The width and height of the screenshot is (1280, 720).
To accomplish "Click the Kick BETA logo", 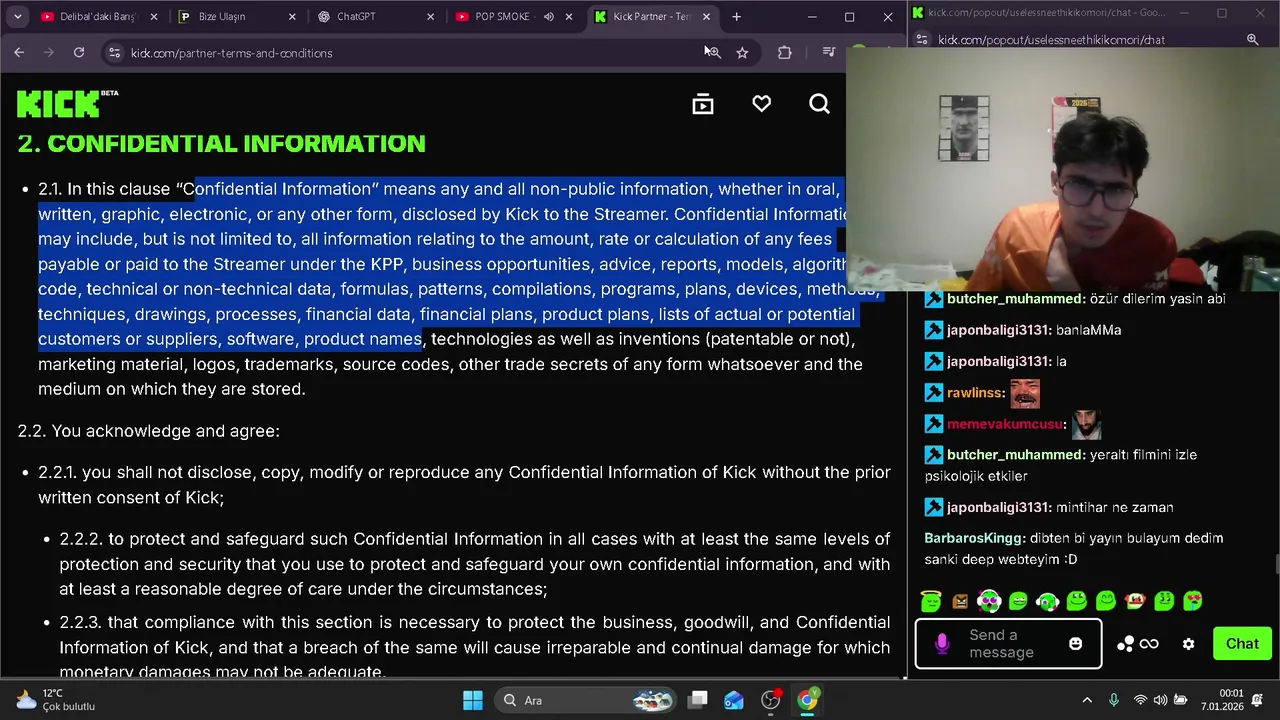I will [67, 104].
